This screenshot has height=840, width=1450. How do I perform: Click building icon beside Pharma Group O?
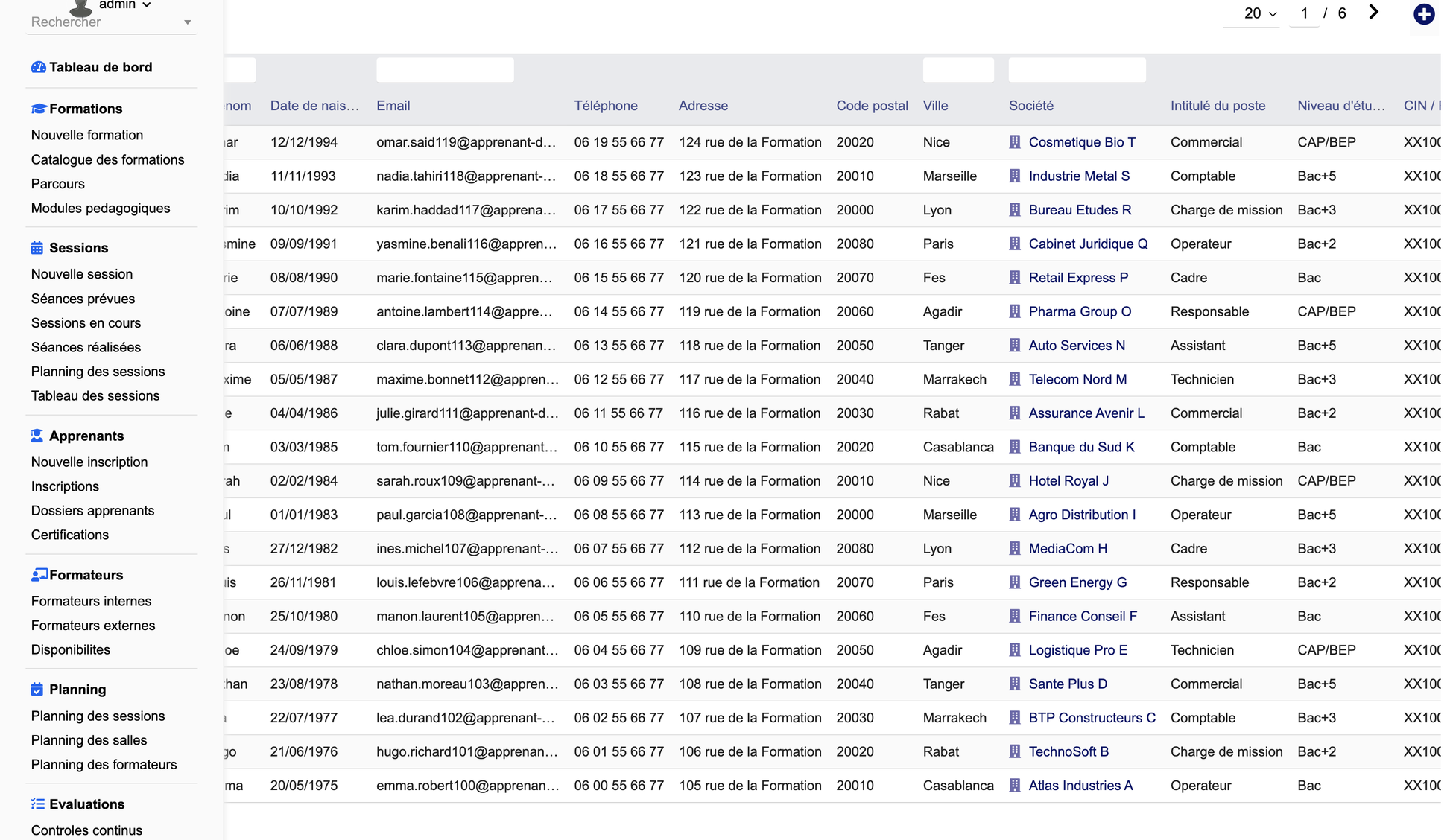[x=1015, y=312]
